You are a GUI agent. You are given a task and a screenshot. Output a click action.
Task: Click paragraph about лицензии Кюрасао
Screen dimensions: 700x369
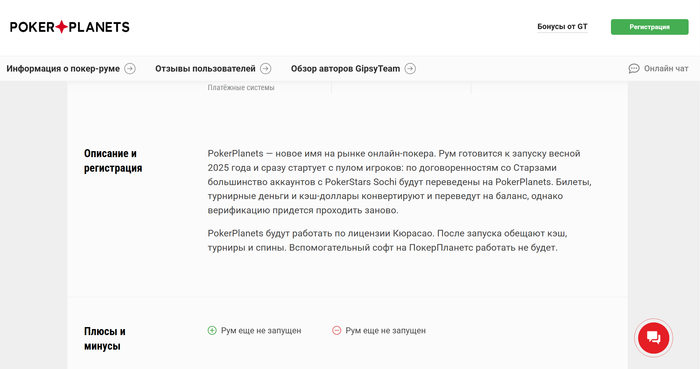point(388,240)
